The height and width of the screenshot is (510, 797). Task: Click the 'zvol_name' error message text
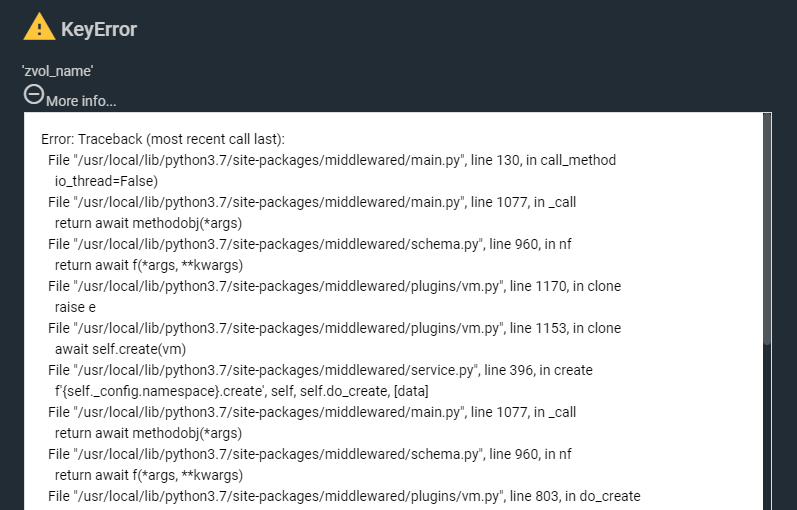(x=57, y=71)
